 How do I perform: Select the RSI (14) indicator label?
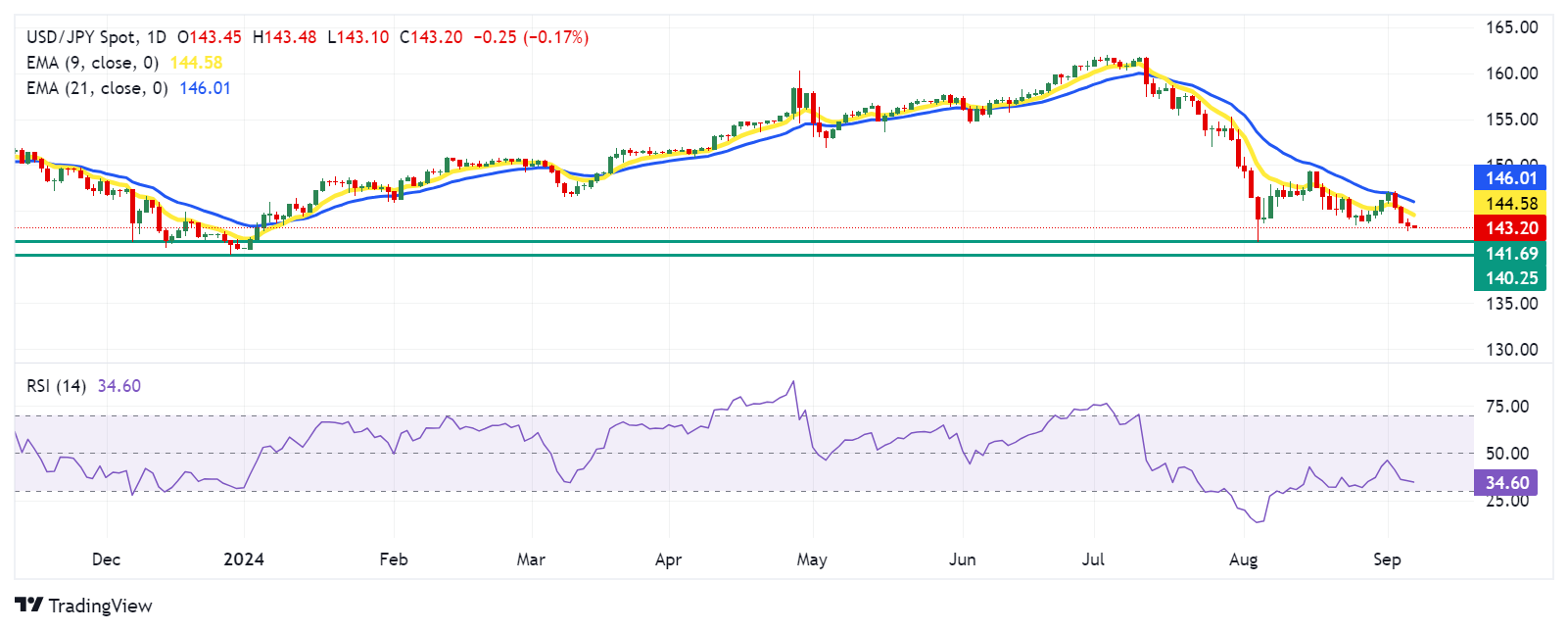coord(56,386)
